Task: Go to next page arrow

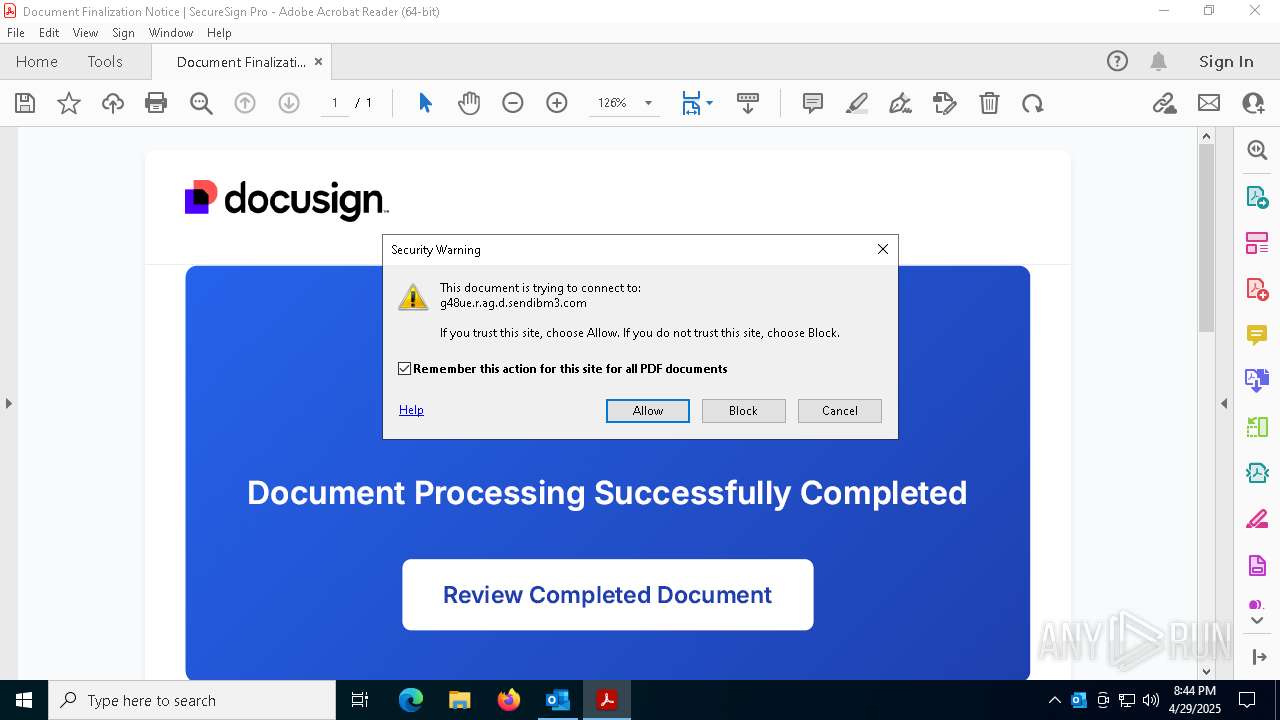Action: pos(289,103)
